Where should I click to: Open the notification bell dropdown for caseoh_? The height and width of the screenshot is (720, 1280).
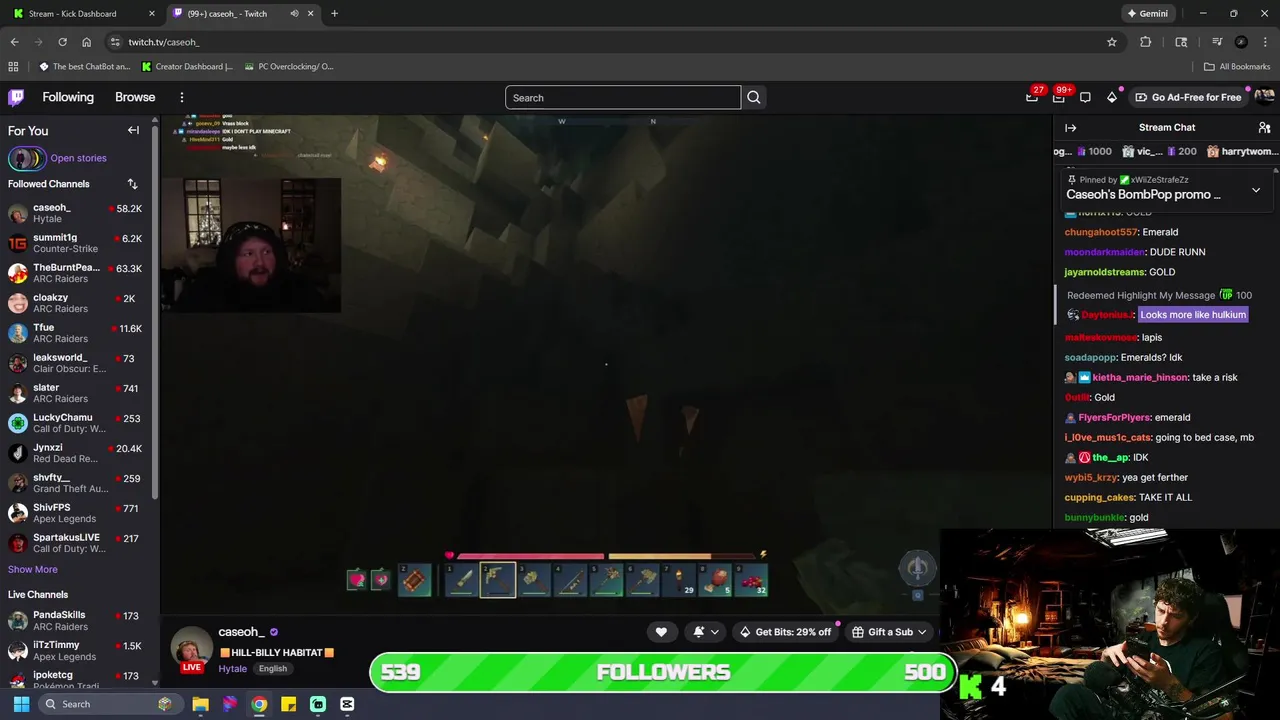click(x=706, y=632)
